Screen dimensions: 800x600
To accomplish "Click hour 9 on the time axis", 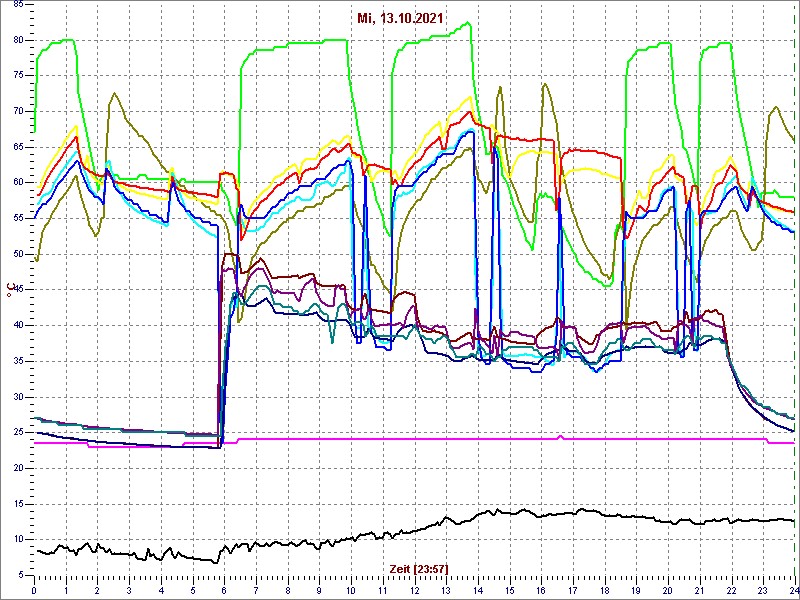I will click(x=319, y=591).
